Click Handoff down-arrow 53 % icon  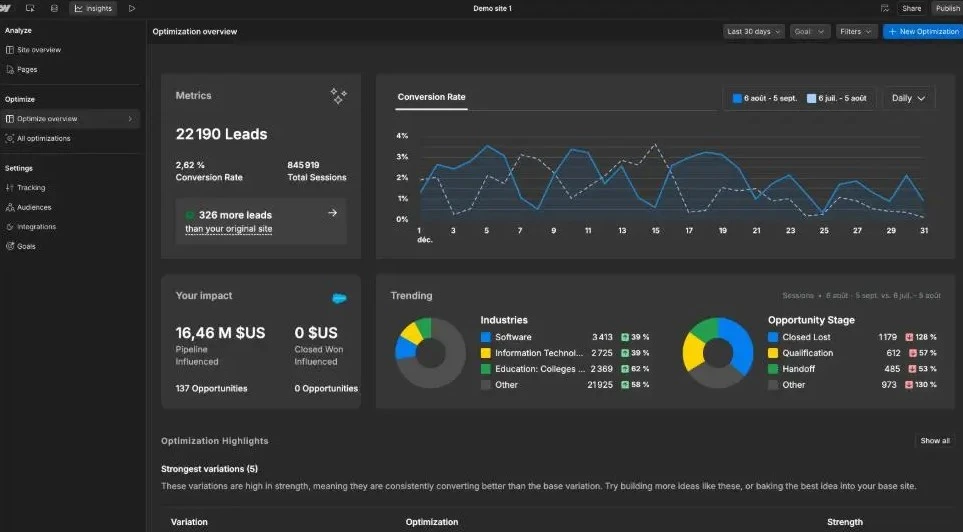coord(913,369)
